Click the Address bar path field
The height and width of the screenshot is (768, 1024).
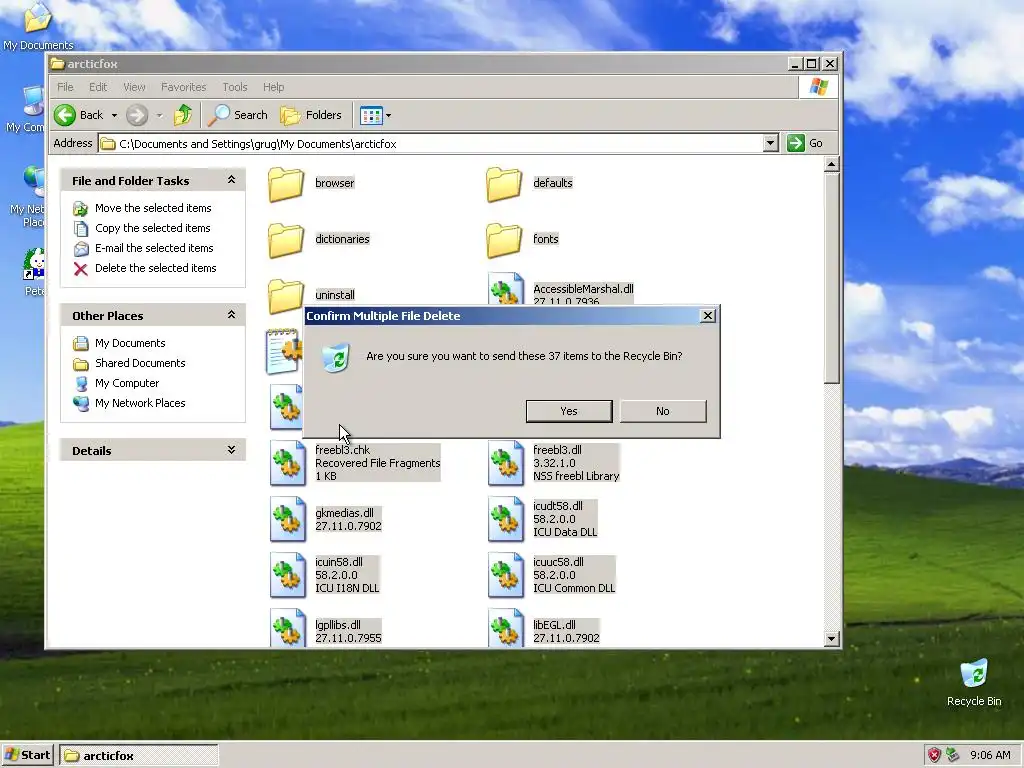click(431, 144)
